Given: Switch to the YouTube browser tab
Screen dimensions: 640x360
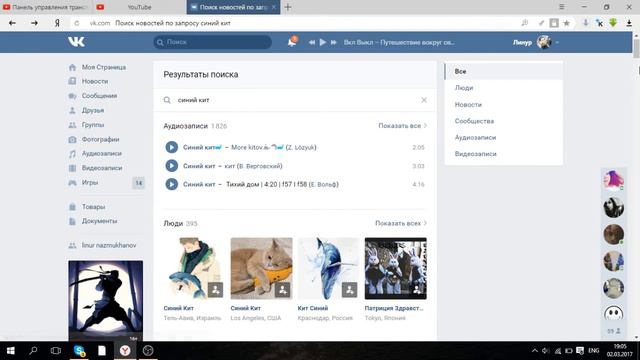Looking at the screenshot, I should [x=139, y=7].
